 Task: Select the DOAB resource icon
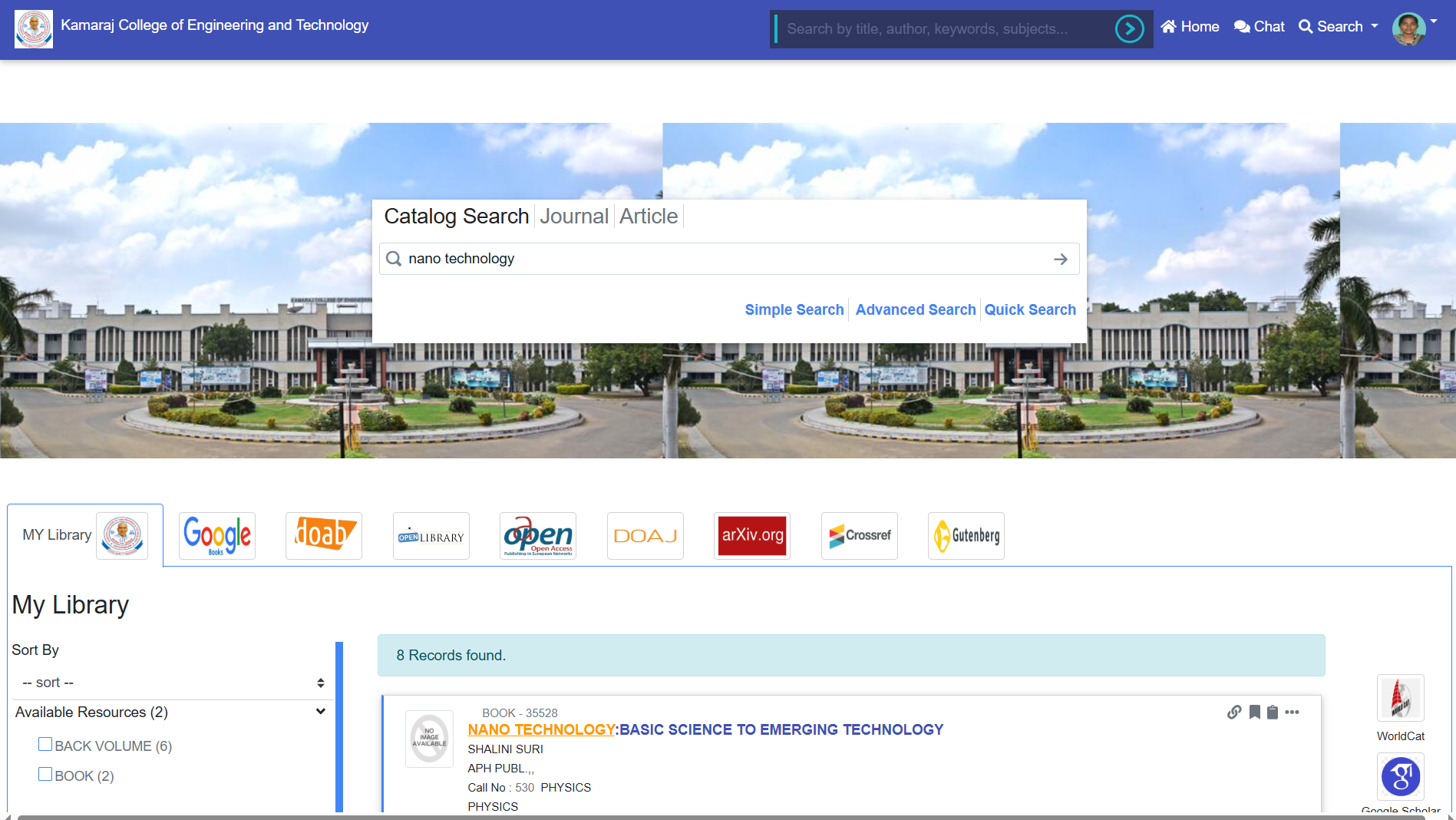324,535
